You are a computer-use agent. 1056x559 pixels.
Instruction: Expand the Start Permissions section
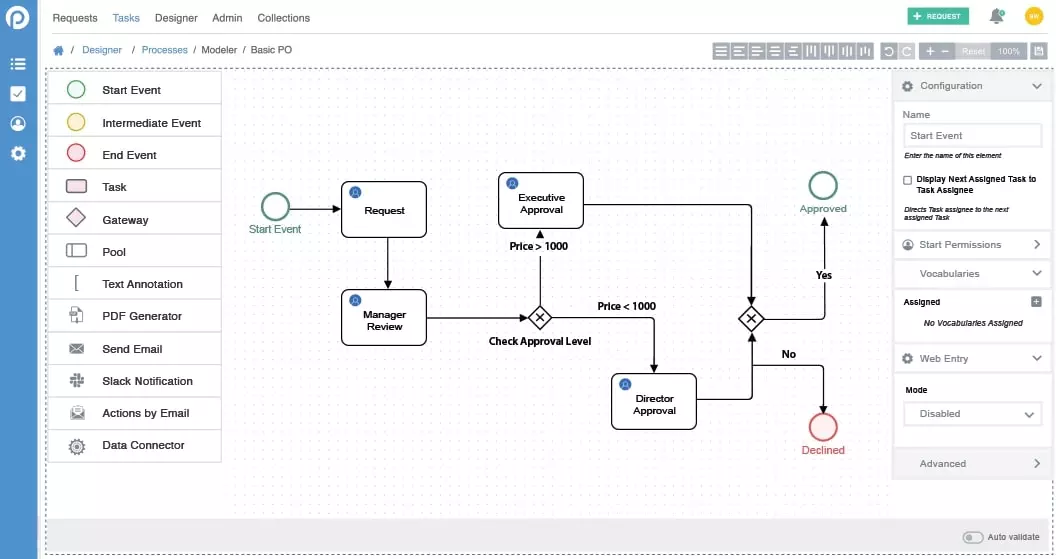click(972, 244)
